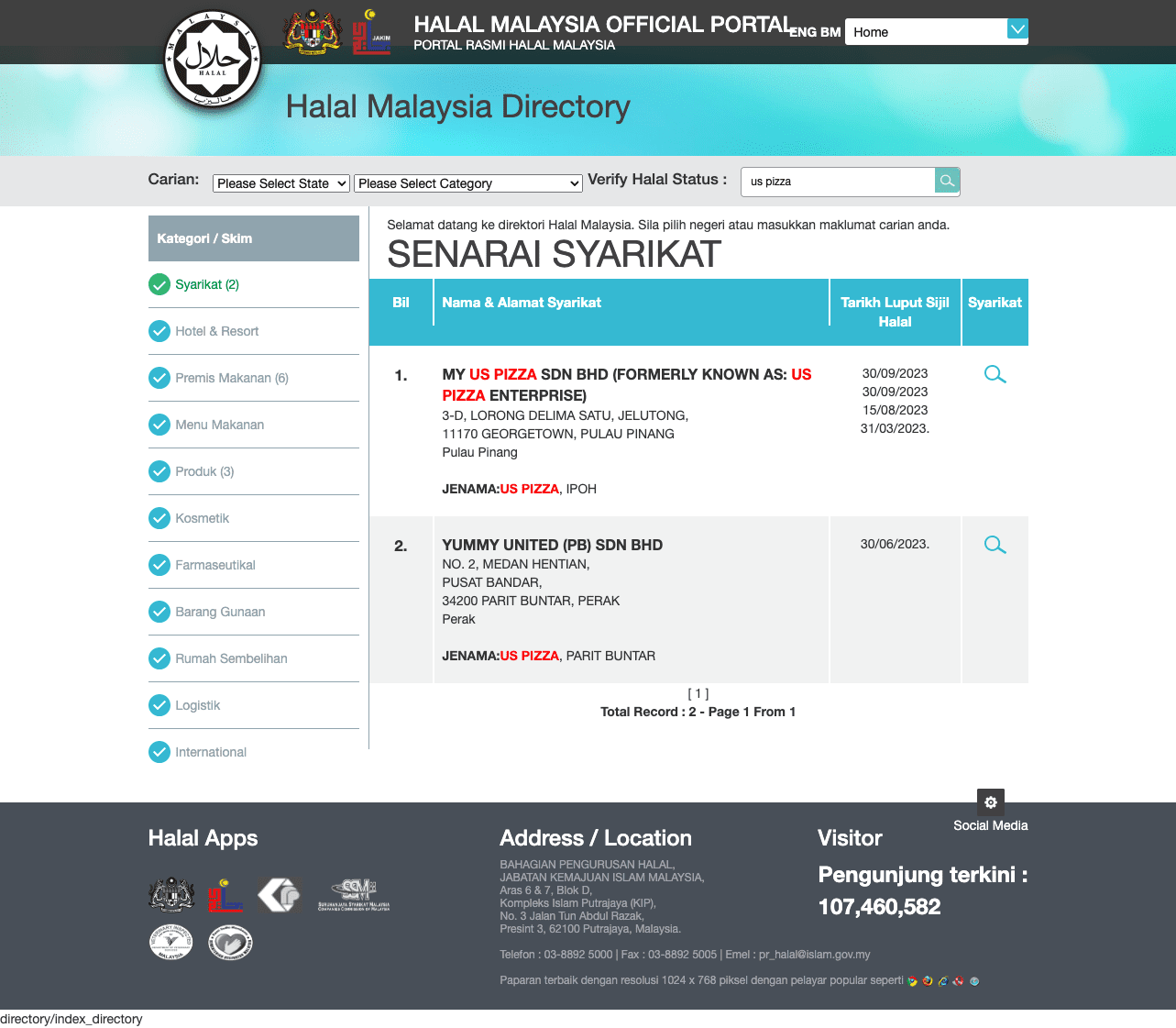Click the Social Media label
Viewport: 1176px width, 1028px height.
tap(990, 825)
